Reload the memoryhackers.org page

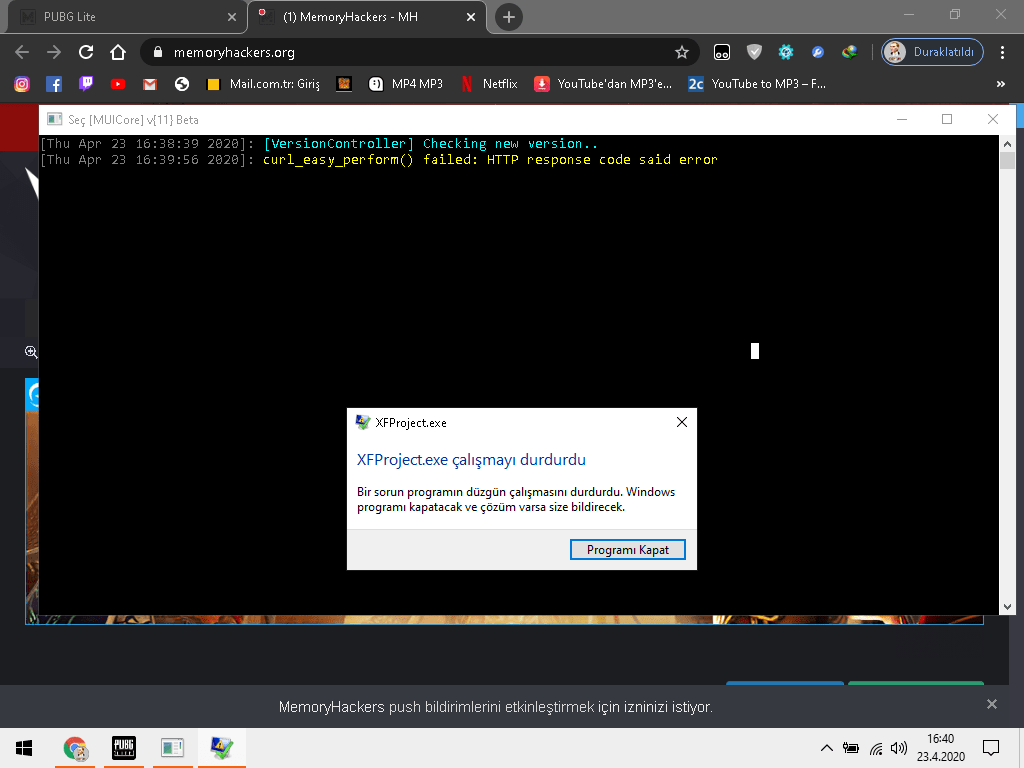[x=86, y=52]
